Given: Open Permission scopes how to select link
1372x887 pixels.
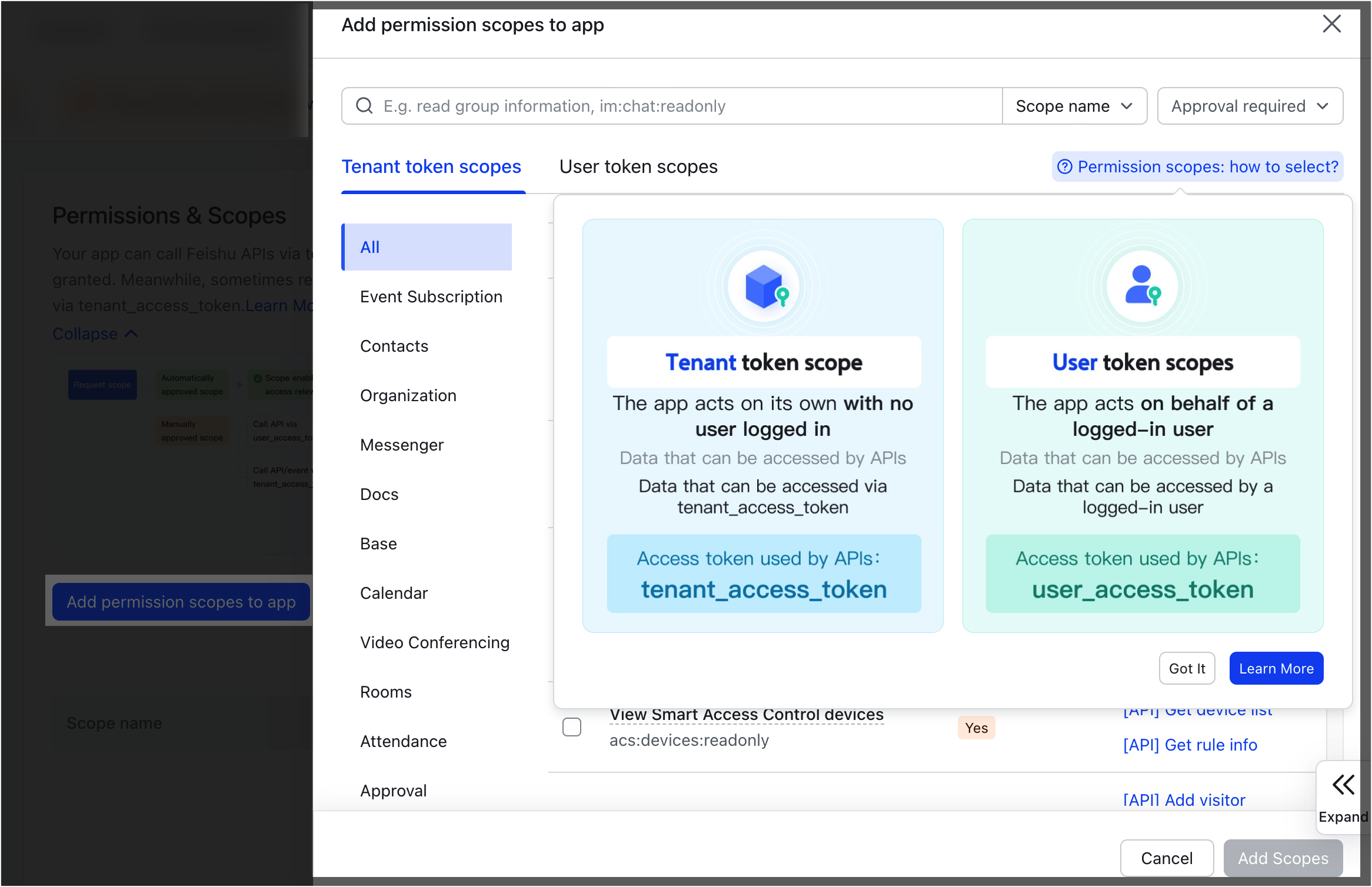Looking at the screenshot, I should [1207, 167].
